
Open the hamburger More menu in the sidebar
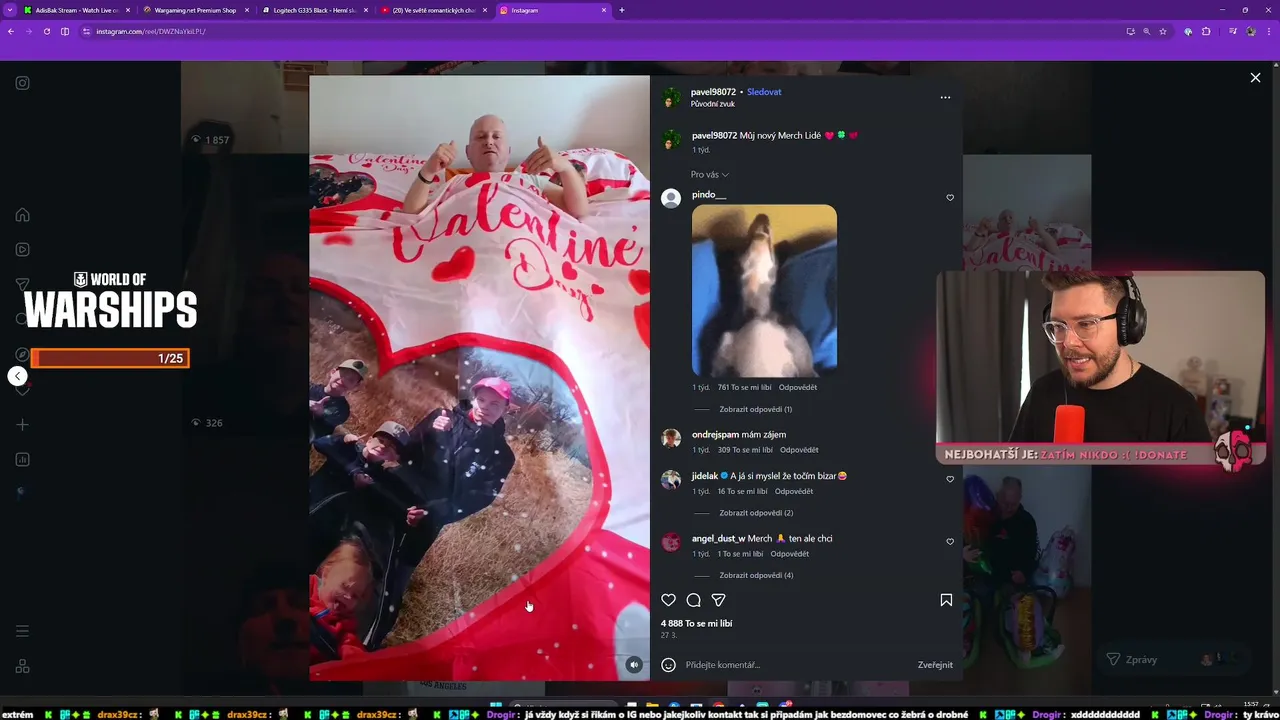point(22,631)
